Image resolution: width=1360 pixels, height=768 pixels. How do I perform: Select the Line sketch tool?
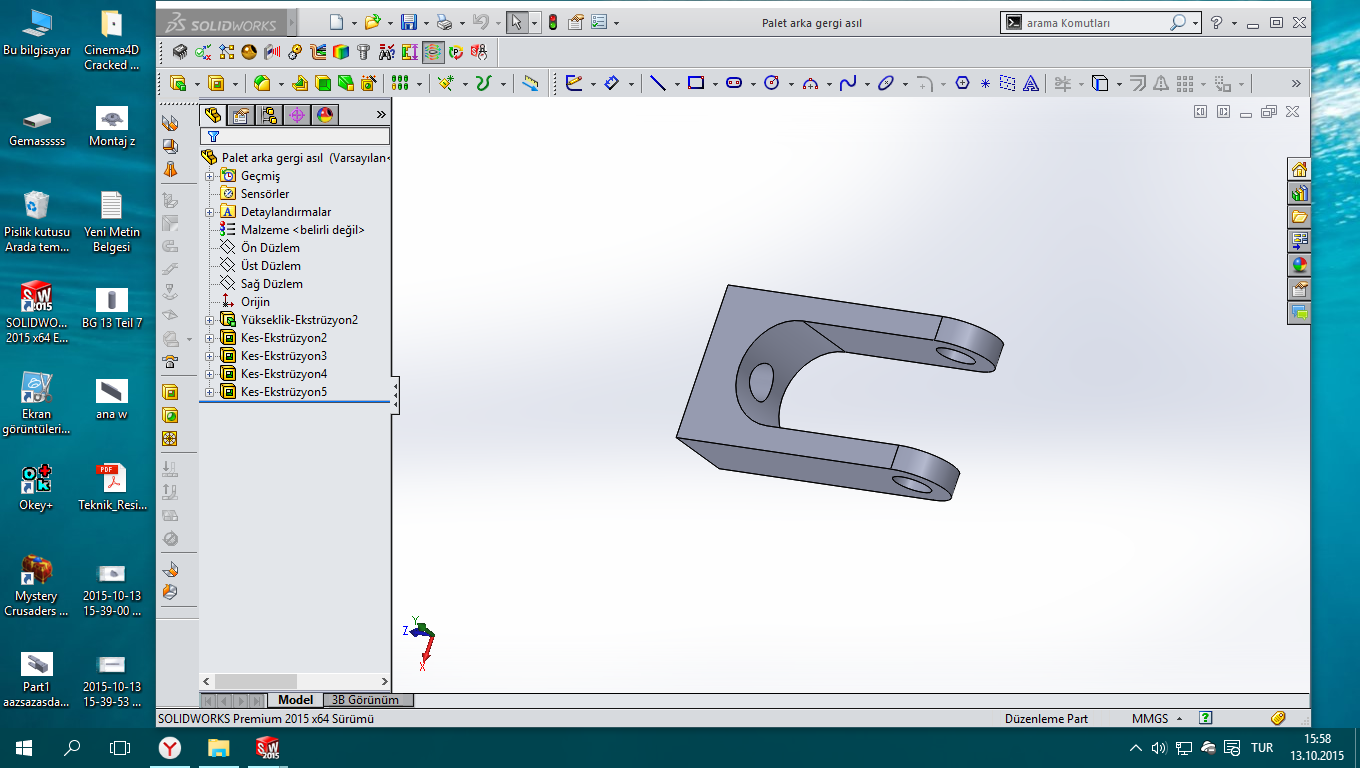pyautogui.click(x=658, y=84)
